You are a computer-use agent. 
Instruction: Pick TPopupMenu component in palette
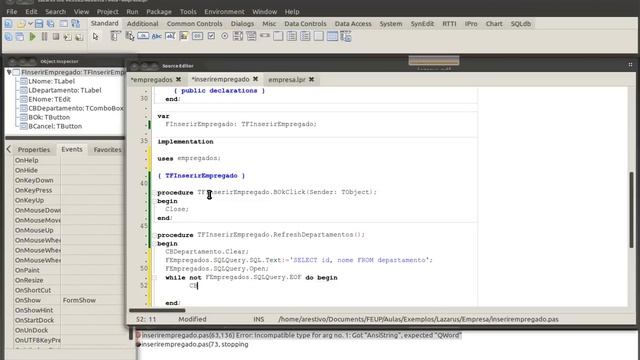tap(130, 36)
